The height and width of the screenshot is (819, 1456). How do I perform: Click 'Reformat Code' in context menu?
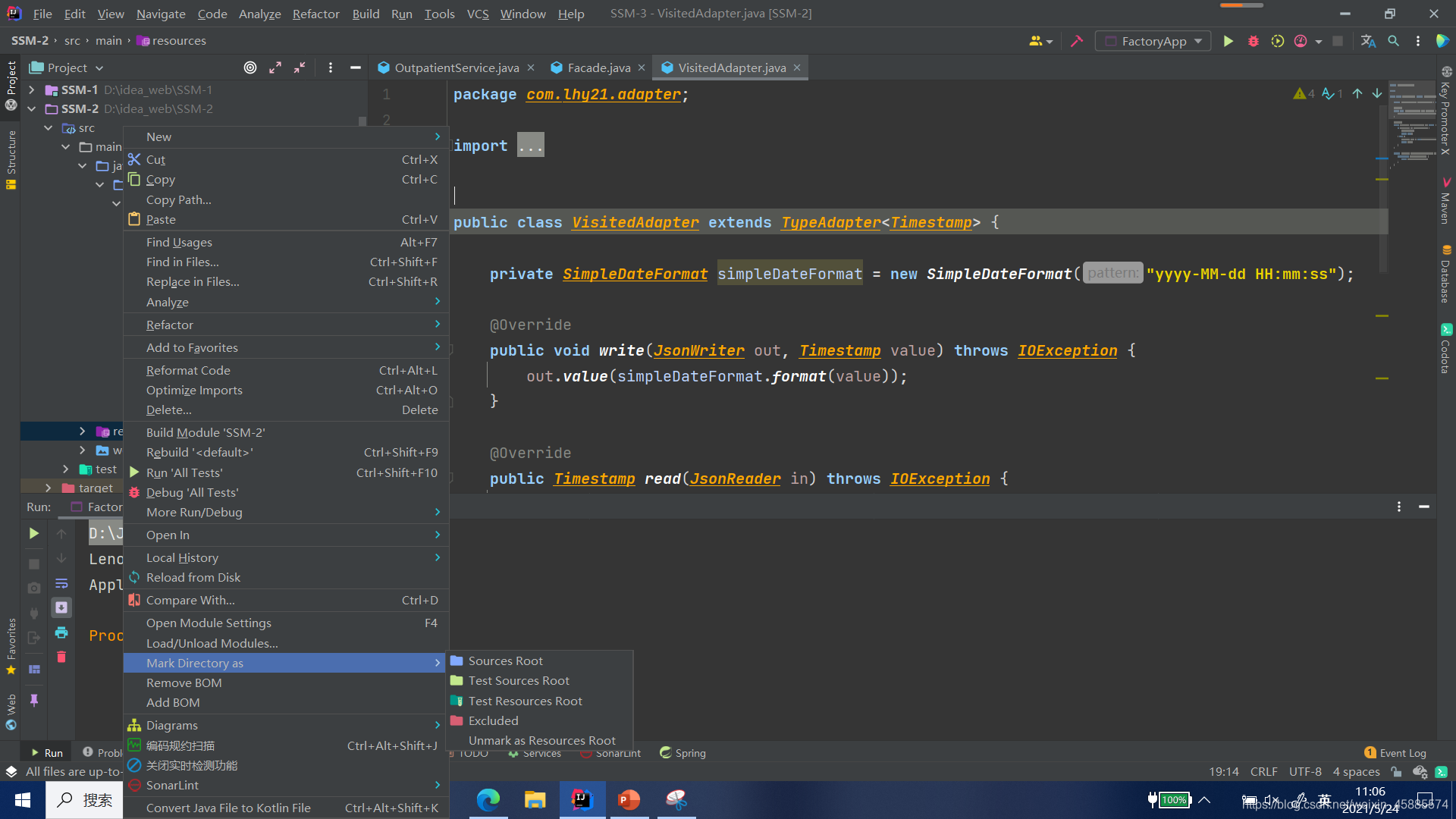(188, 370)
